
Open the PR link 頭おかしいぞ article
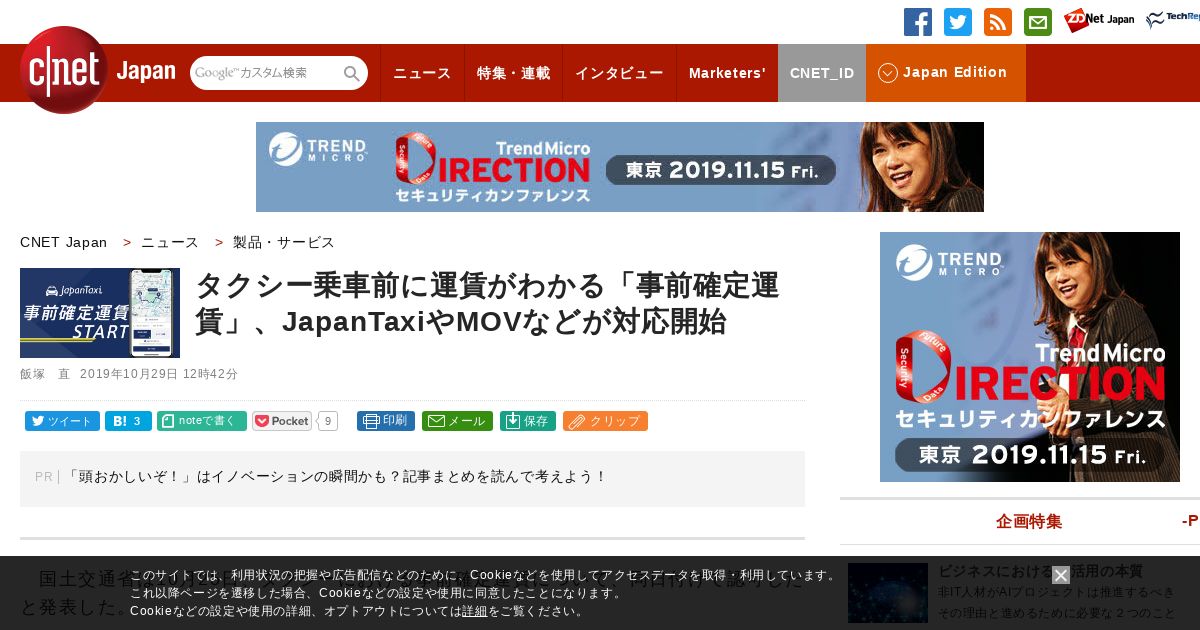click(336, 477)
